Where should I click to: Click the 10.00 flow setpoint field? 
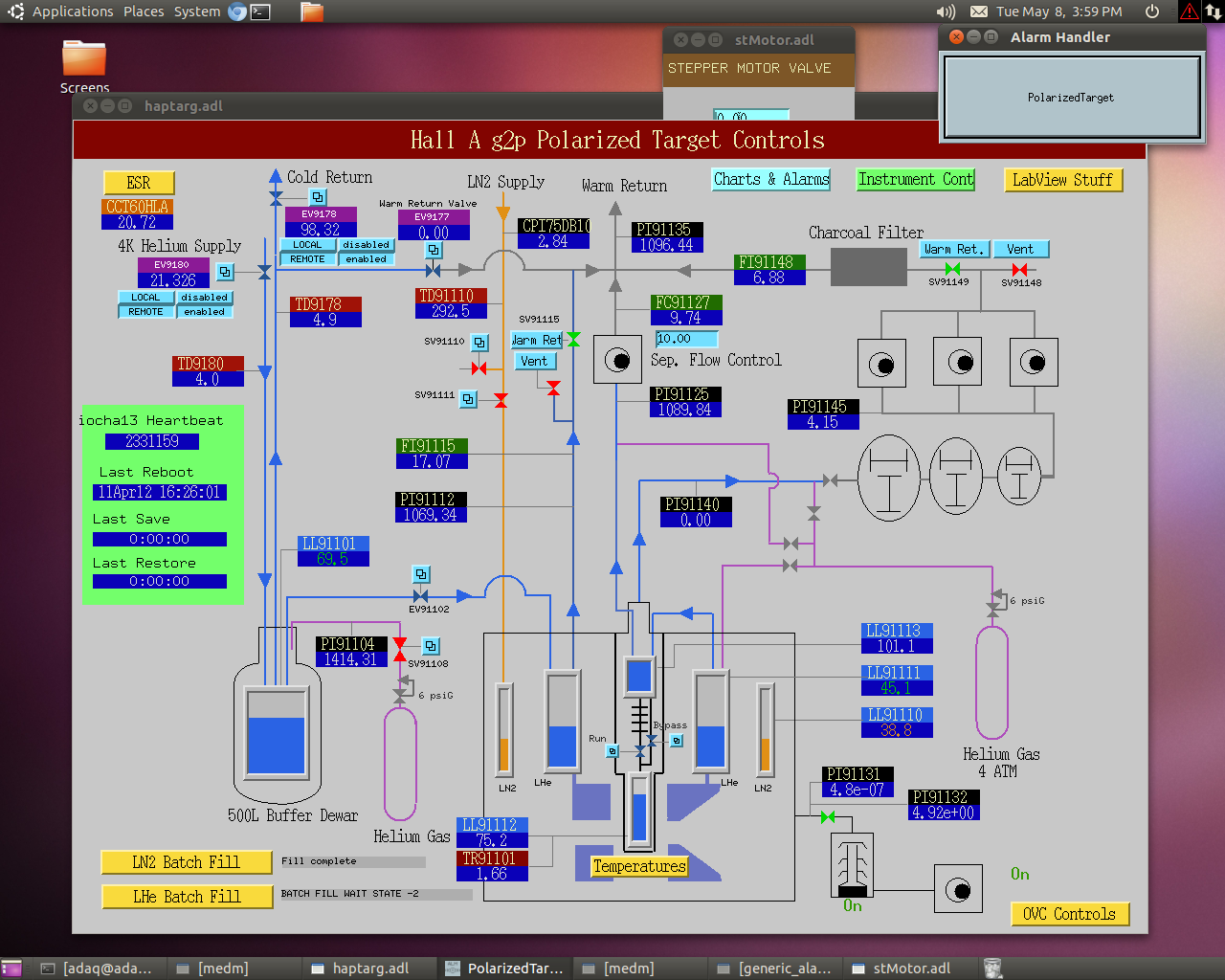(686, 339)
